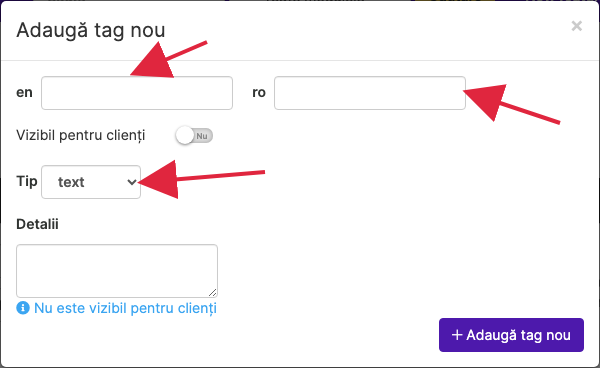Focus the ro tag name field
600x368 pixels.
click(x=370, y=93)
